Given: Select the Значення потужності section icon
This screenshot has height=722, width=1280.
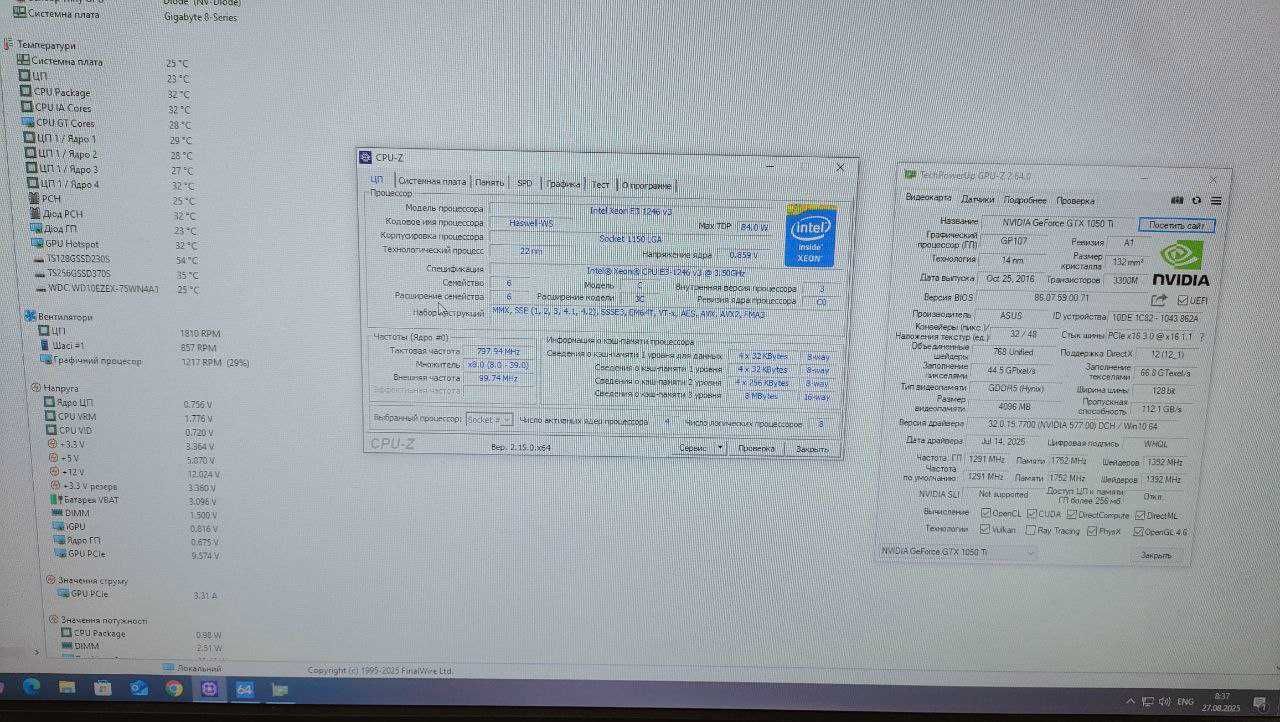Looking at the screenshot, I should pyautogui.click(x=52, y=620).
